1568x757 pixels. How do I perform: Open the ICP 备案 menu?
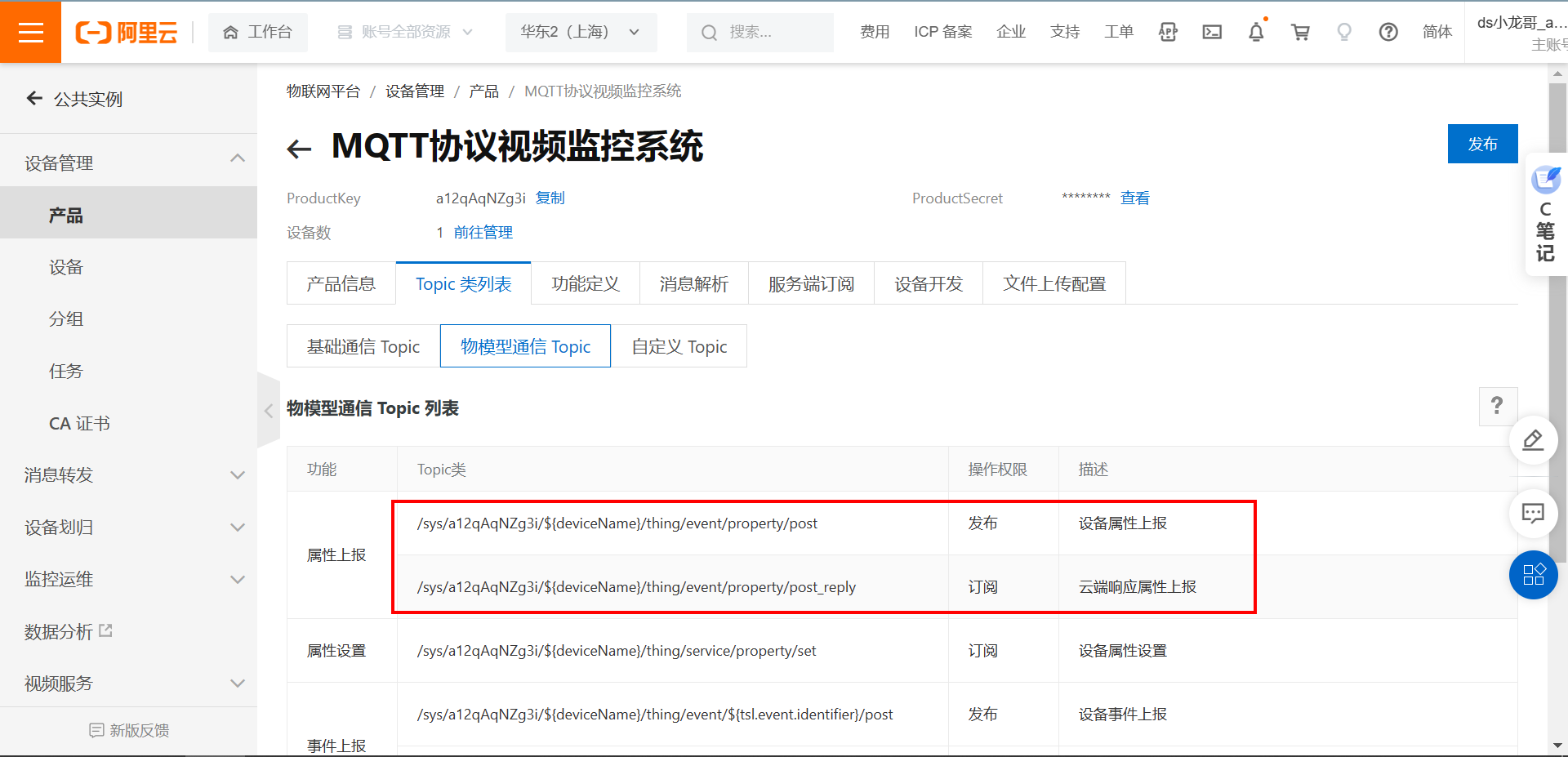(x=943, y=32)
